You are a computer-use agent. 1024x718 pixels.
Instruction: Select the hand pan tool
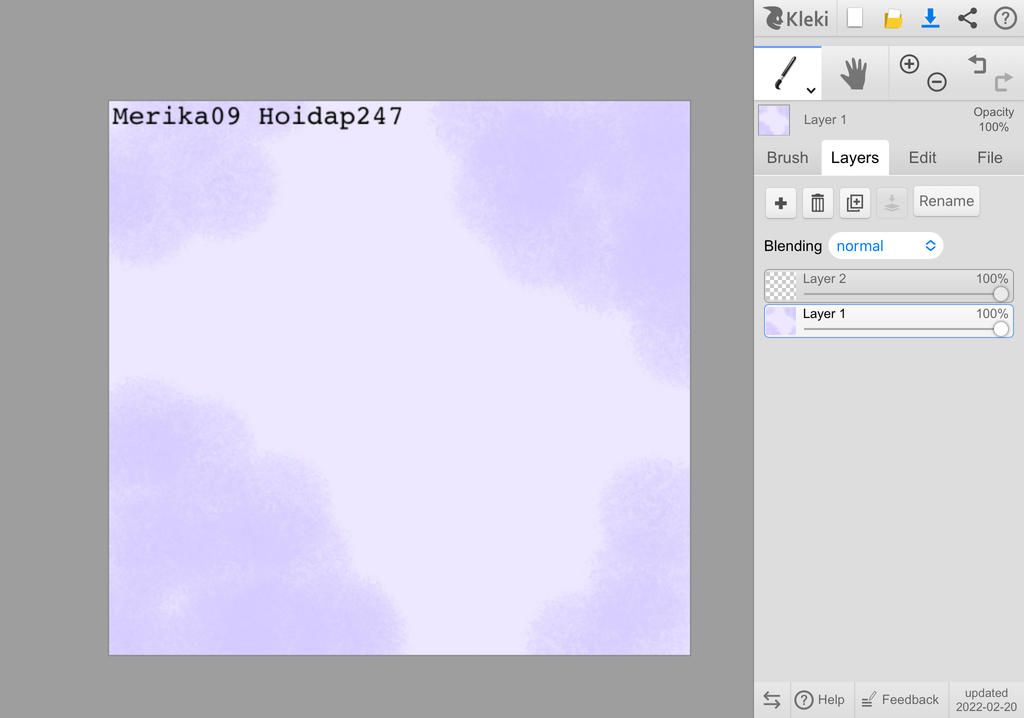[x=854, y=73]
